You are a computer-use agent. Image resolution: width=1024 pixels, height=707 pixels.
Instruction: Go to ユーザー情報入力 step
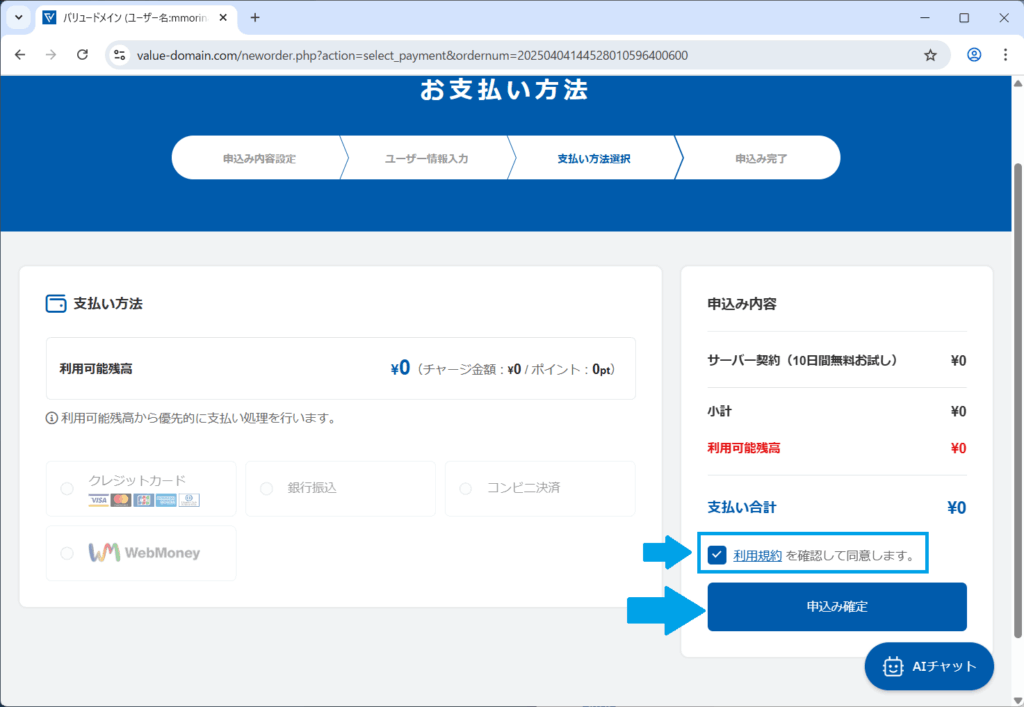(426, 159)
